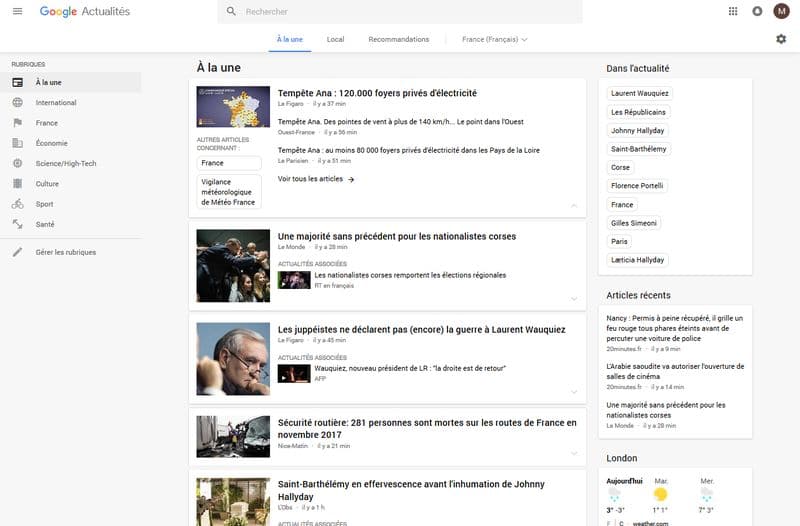Click the Corse trending chip
Viewport: 800px width, 526px height.
click(x=620, y=167)
